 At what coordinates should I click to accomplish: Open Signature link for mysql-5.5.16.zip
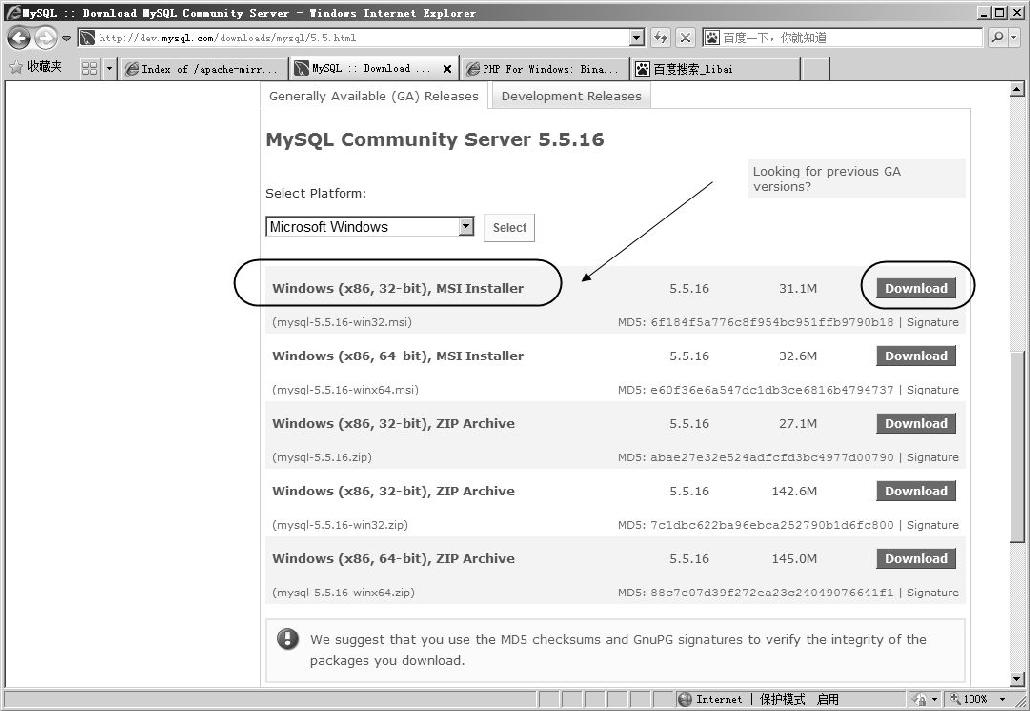click(933, 457)
